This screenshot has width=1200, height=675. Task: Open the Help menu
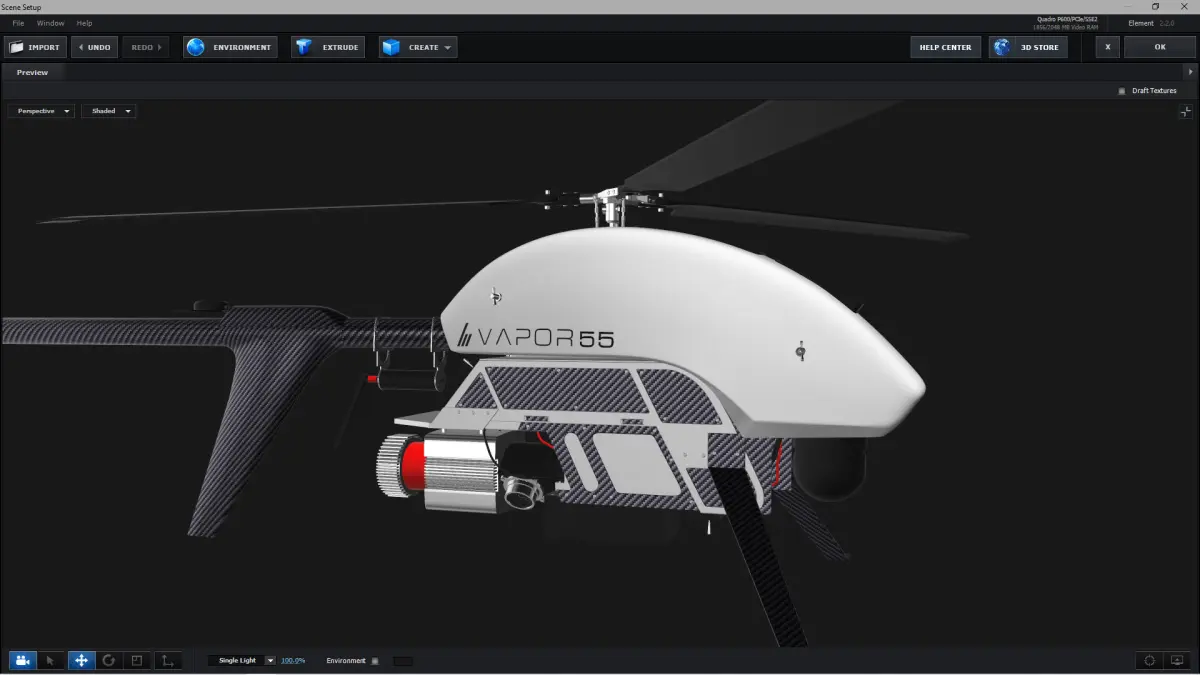point(84,23)
